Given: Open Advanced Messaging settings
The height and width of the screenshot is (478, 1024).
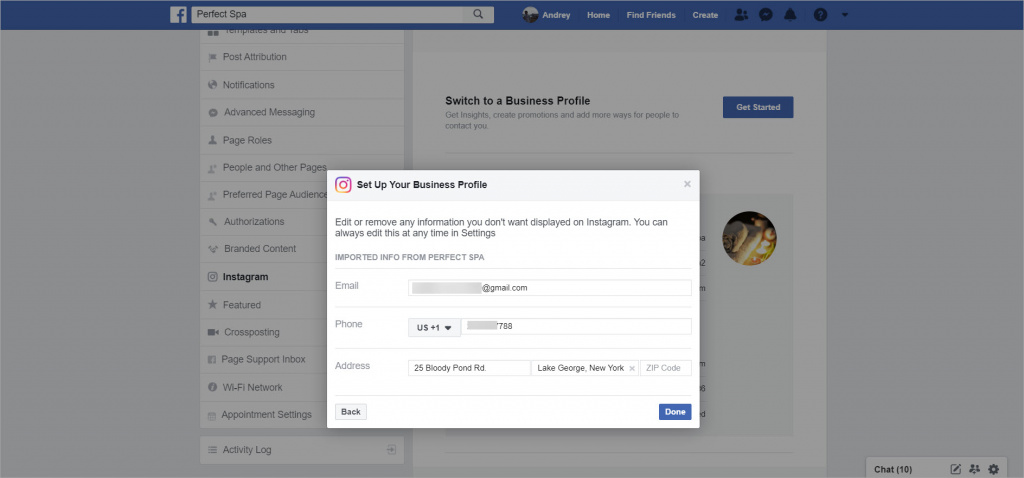Looking at the screenshot, I should (x=302, y=112).
